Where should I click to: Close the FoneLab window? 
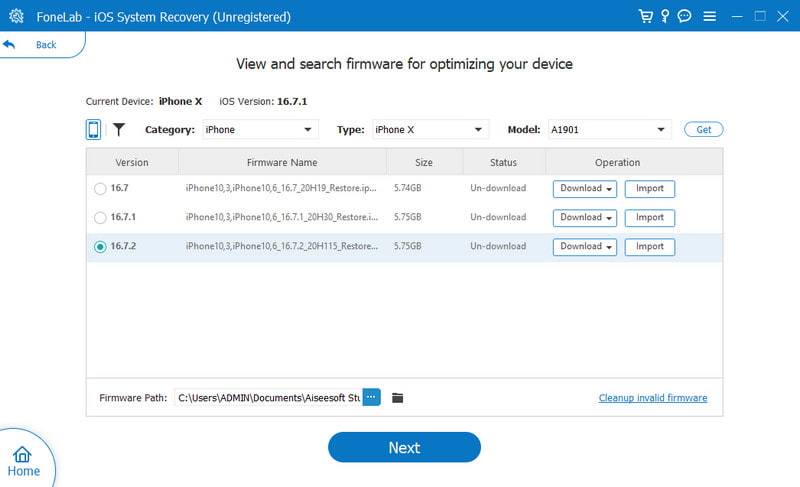point(783,16)
